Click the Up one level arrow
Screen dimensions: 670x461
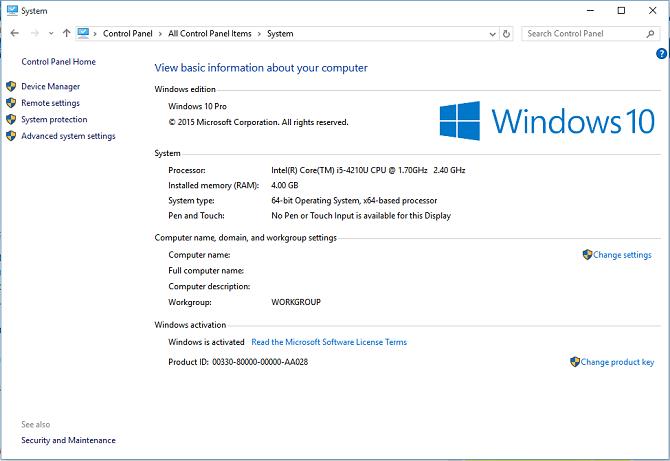(66, 33)
